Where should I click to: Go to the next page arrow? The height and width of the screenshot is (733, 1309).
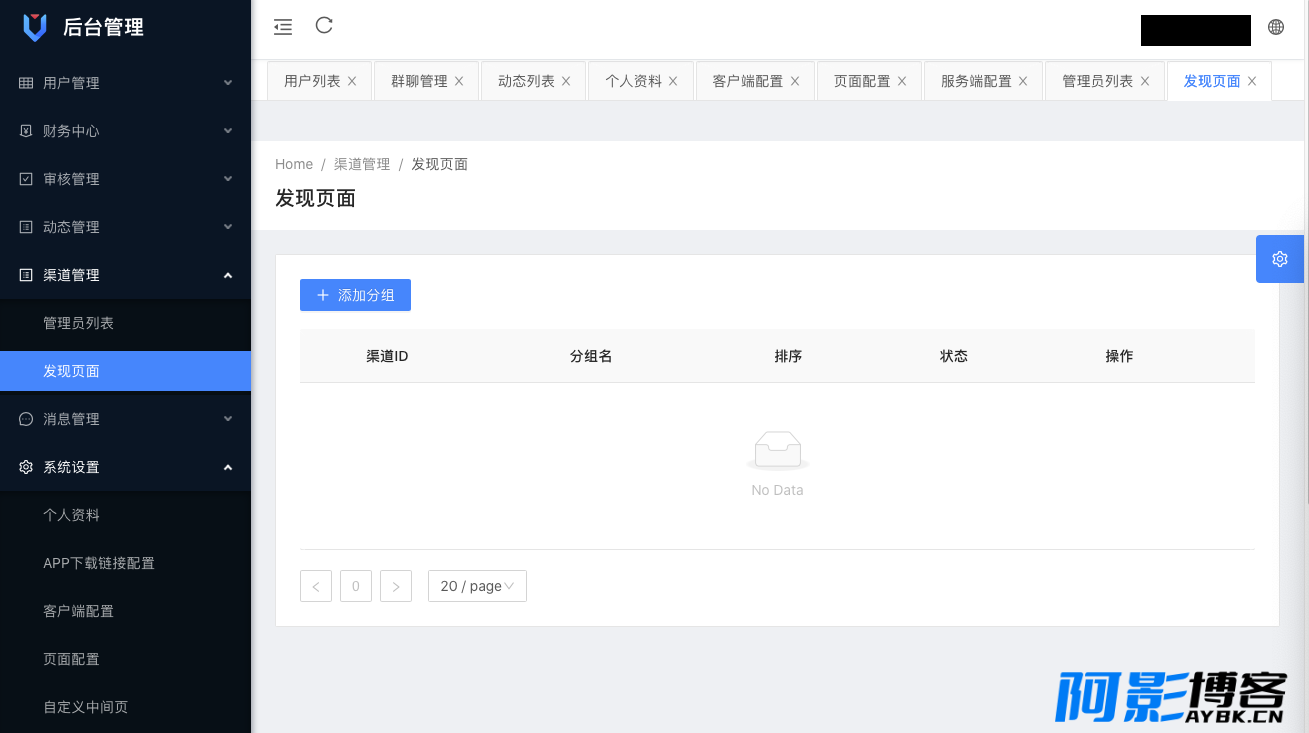pyautogui.click(x=396, y=586)
